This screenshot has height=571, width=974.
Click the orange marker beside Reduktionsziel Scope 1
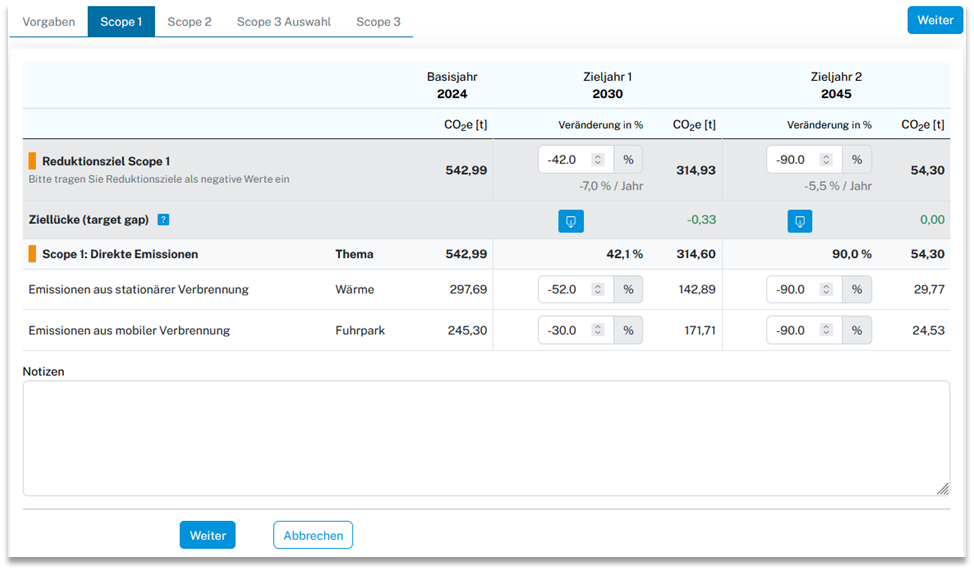32,161
